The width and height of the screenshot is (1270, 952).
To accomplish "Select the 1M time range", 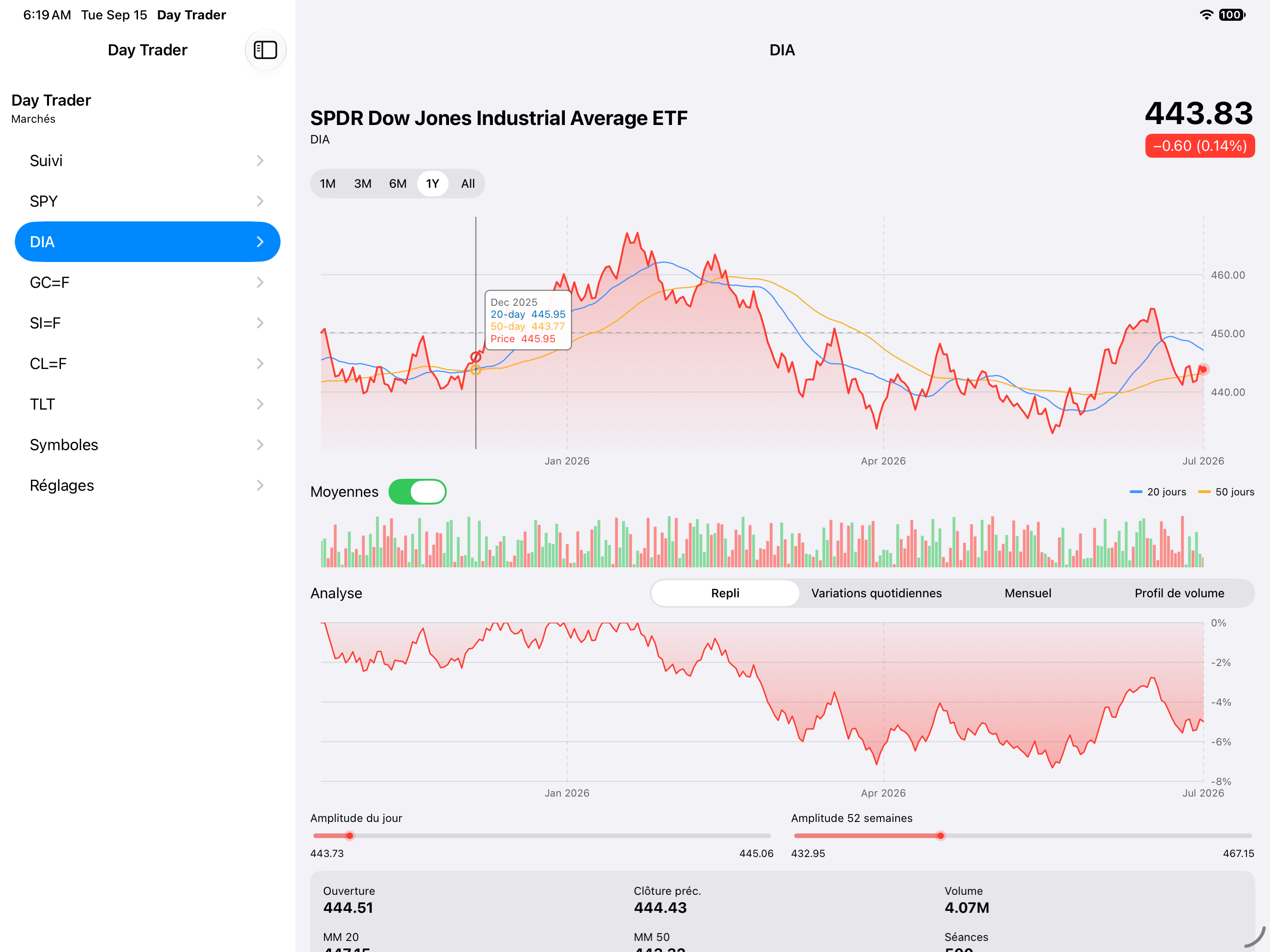I will point(328,184).
